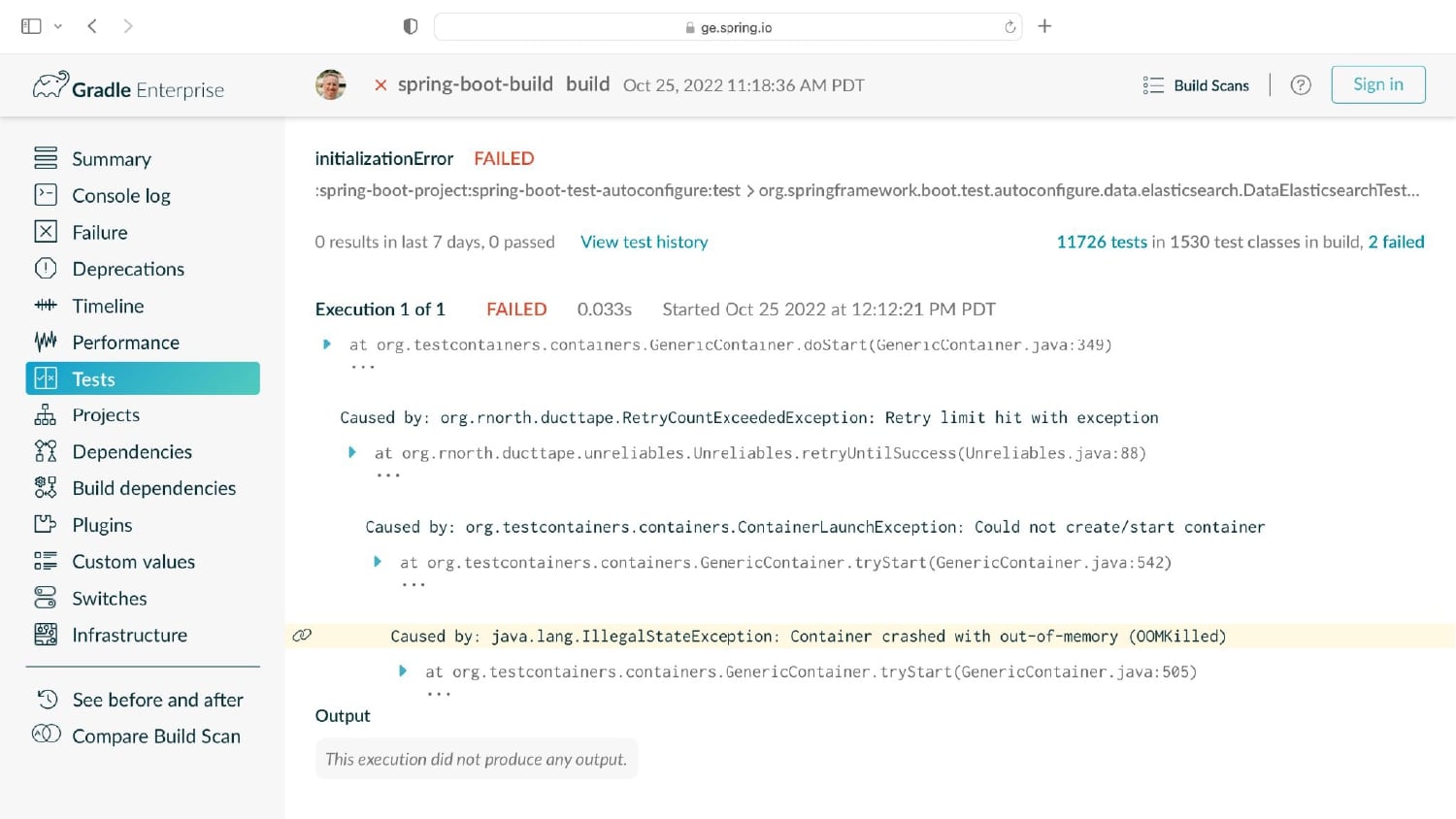Click the Dependencies icon
This screenshot has height=819, width=1456.
46,451
